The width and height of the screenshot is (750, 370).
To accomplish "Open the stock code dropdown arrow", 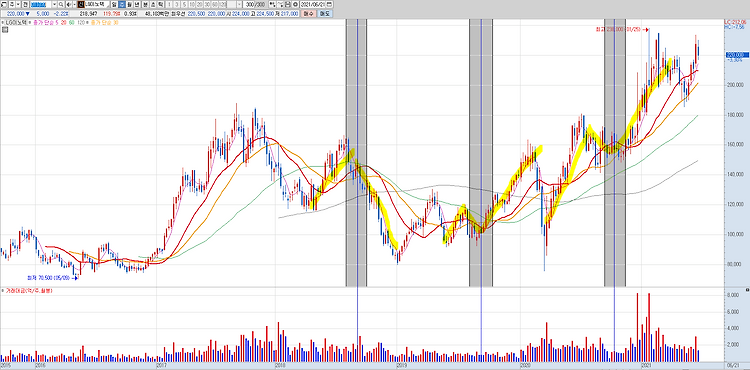I will pos(54,4).
